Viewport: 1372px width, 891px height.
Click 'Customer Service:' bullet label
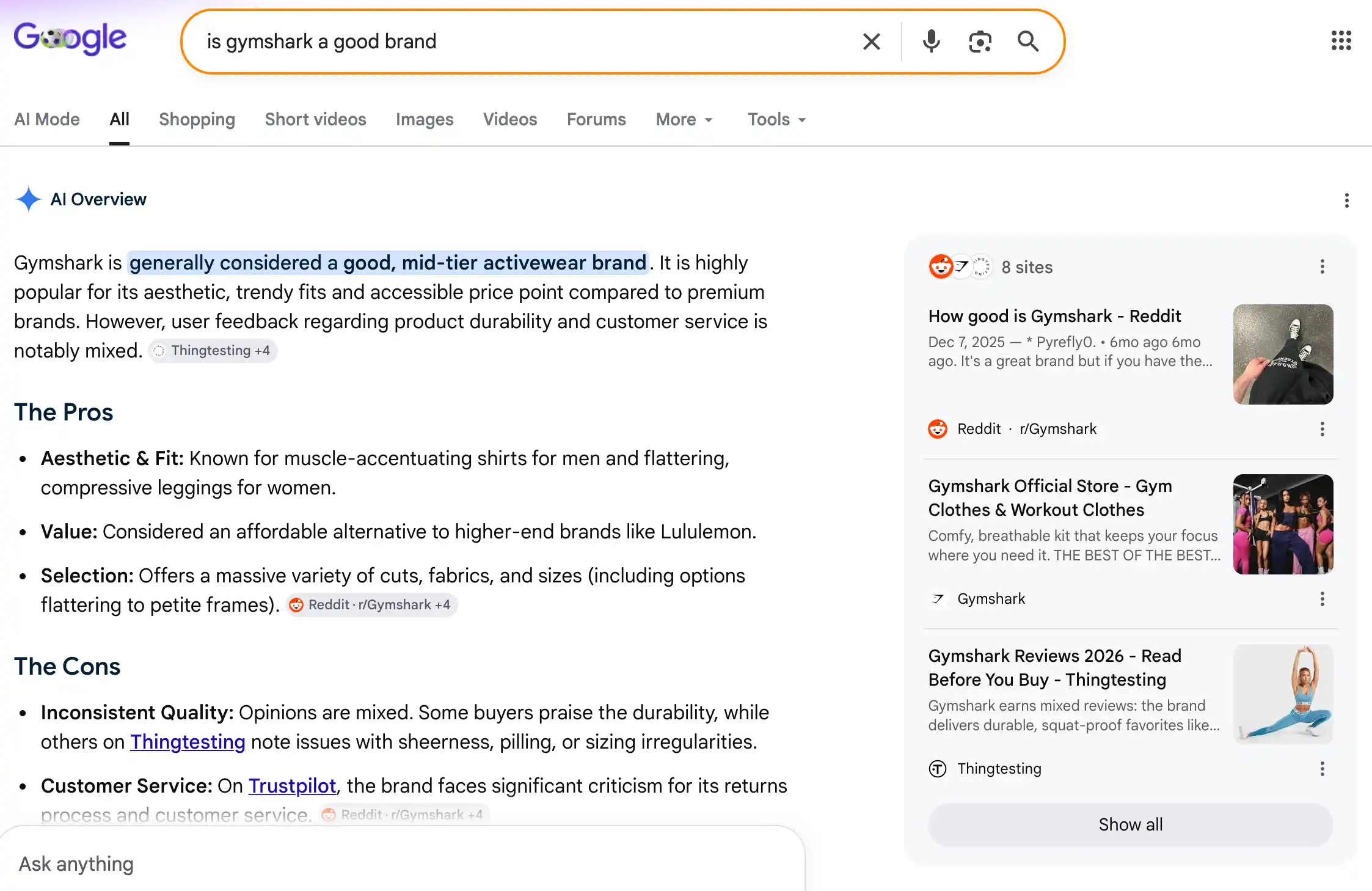coord(126,786)
